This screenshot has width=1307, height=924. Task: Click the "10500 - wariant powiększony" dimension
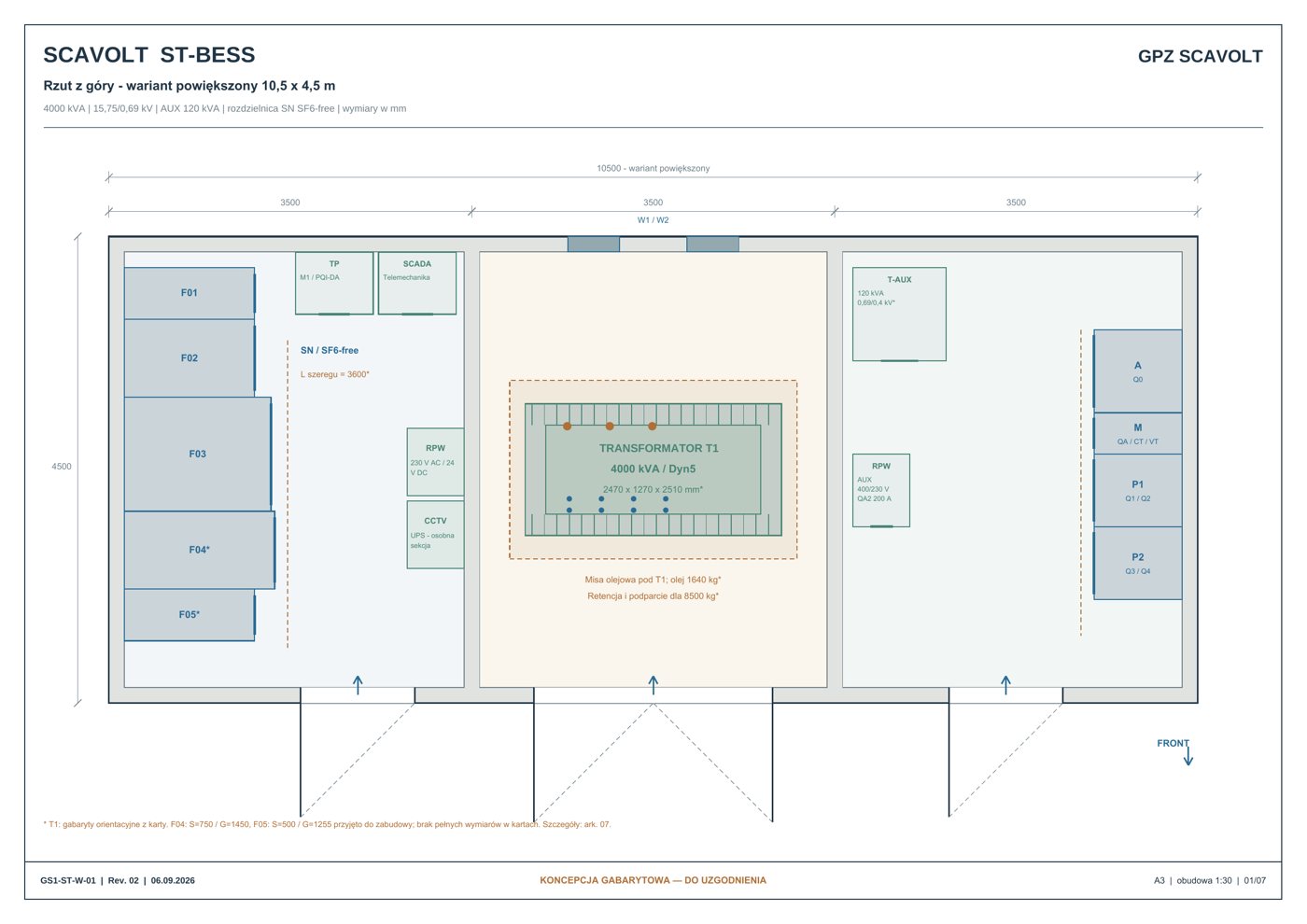[x=653, y=169]
